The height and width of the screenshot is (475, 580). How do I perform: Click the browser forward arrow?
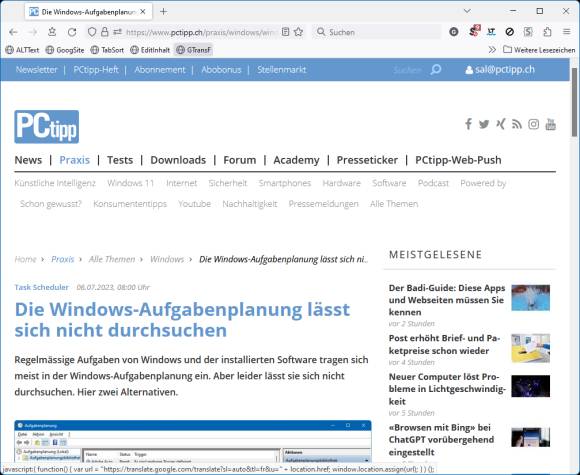coord(33,32)
